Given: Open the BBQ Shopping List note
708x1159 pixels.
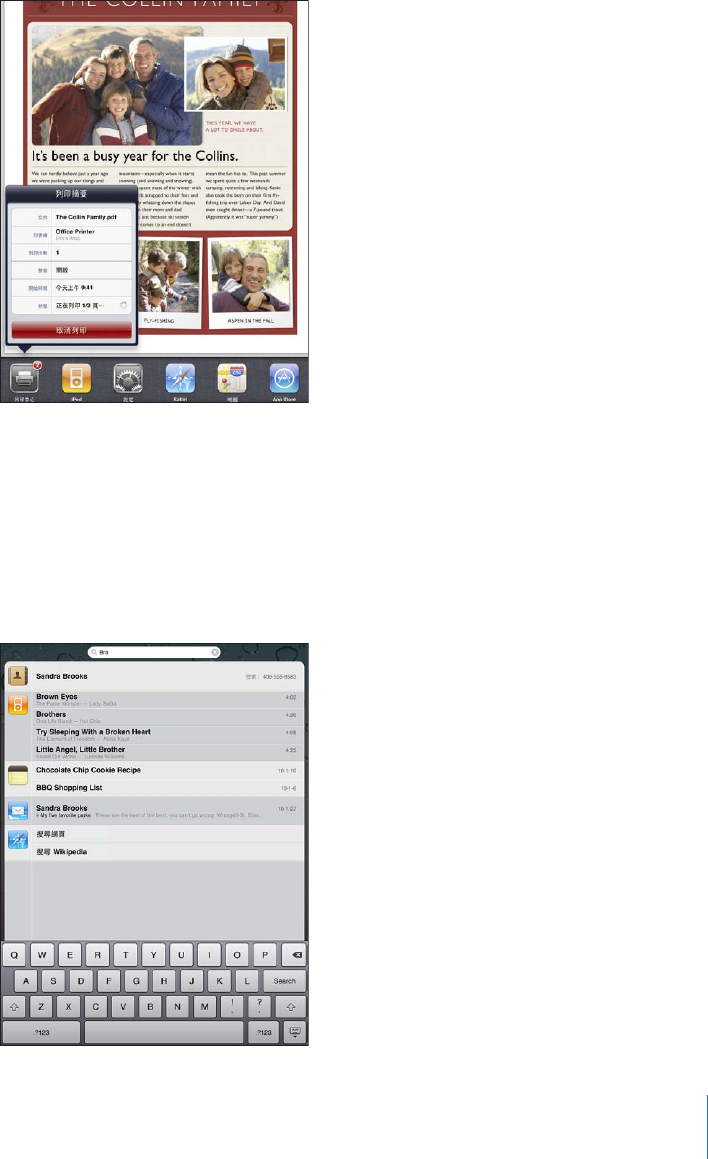Looking at the screenshot, I should 168,788.
